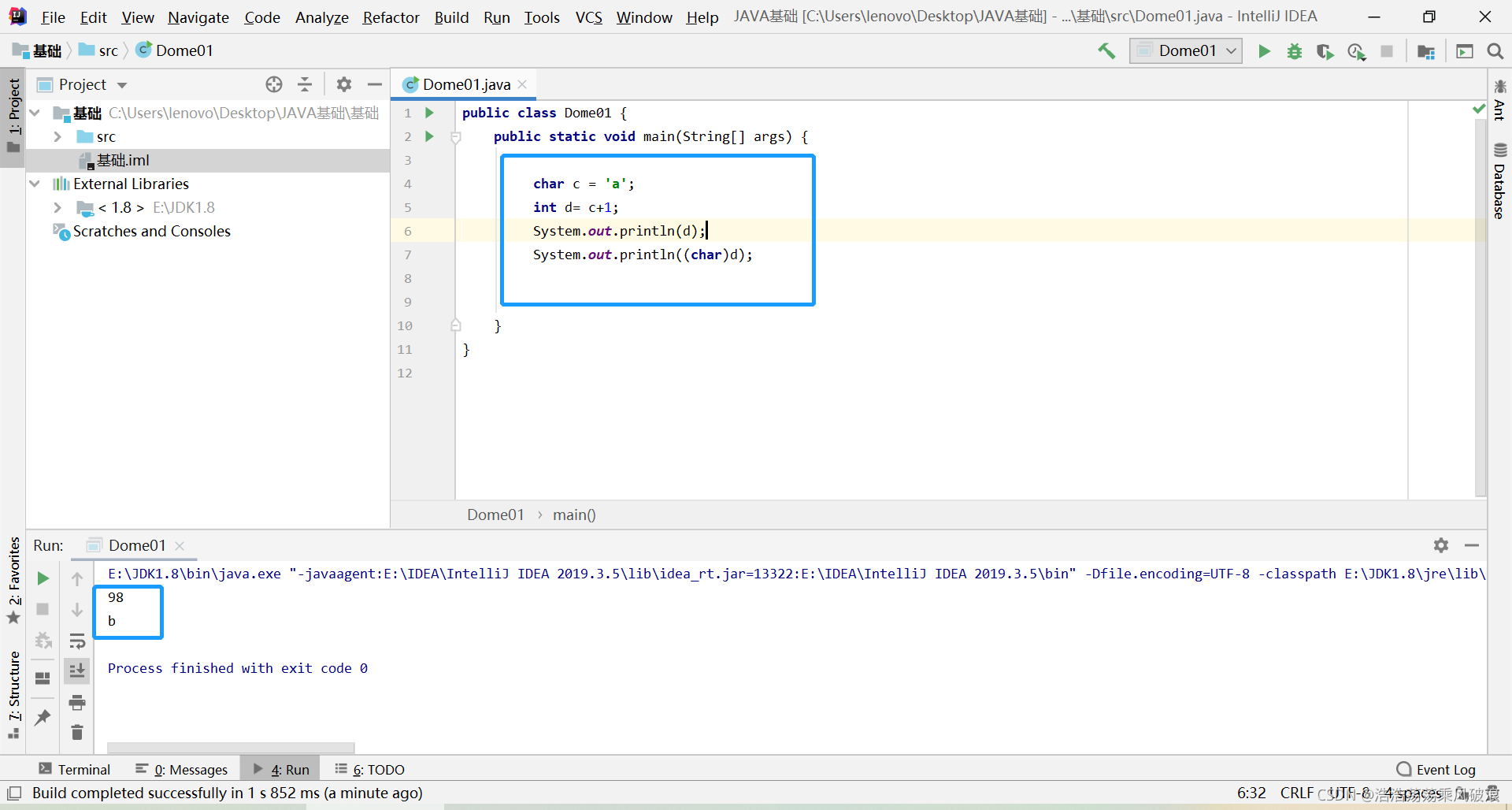Toggle the 1: Project side tab
This screenshot has height=810, width=1512.
click(13, 117)
